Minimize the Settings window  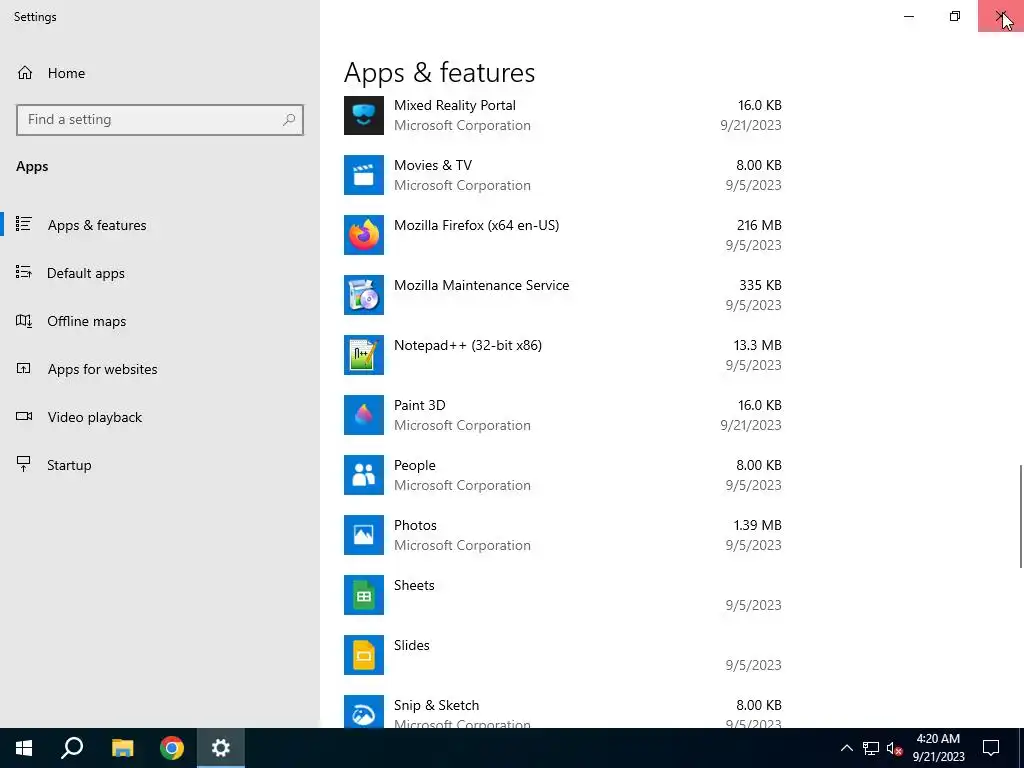909,16
